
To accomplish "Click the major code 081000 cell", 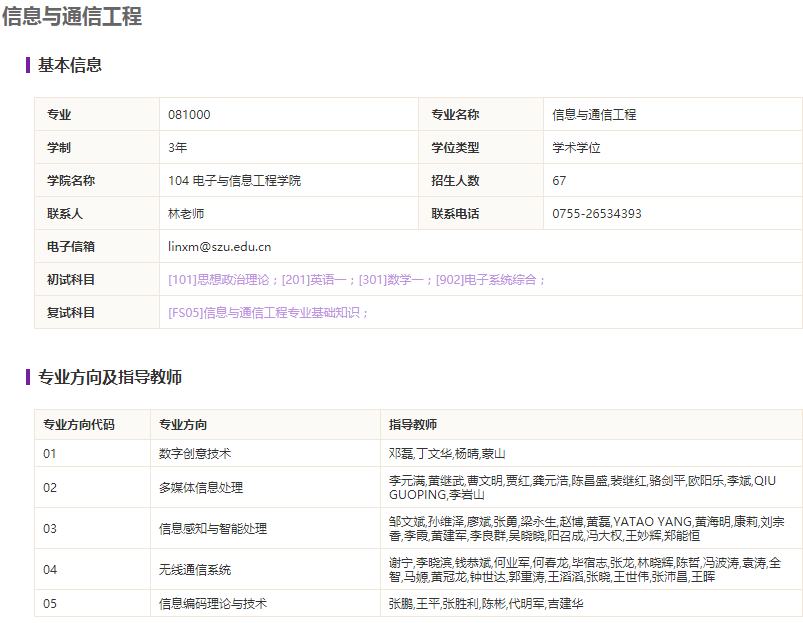I will pos(289,115).
